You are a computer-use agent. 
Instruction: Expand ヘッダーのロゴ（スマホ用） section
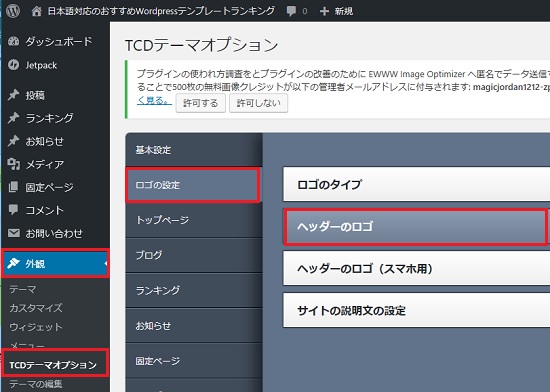pos(416,268)
